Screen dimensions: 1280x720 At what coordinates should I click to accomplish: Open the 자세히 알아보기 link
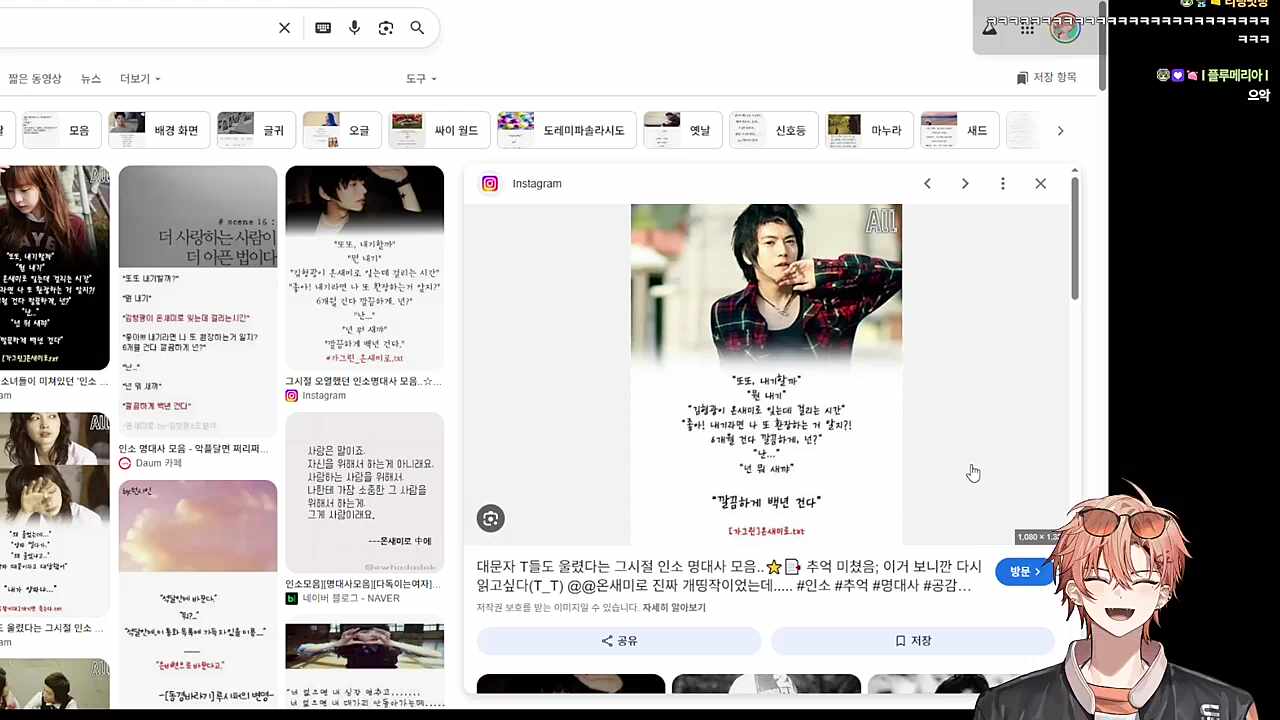coord(674,608)
